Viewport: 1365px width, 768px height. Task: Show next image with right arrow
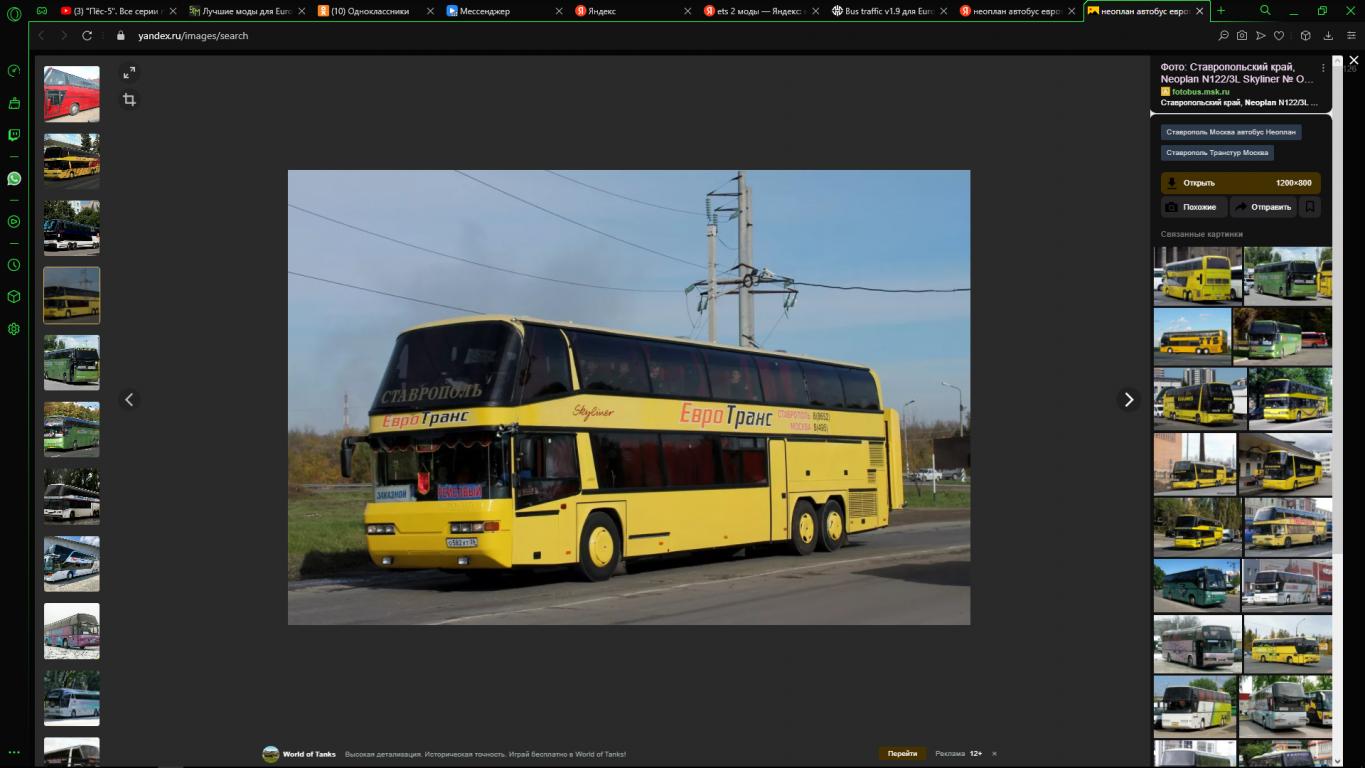pos(1128,400)
